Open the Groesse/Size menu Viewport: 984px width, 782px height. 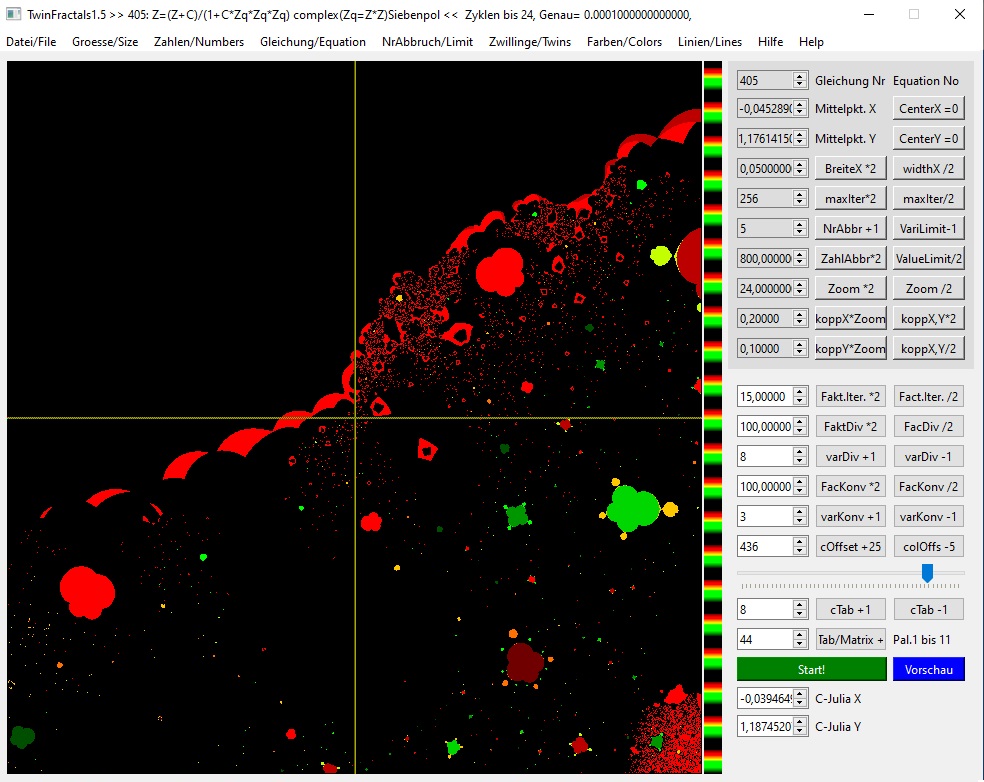[x=105, y=42]
